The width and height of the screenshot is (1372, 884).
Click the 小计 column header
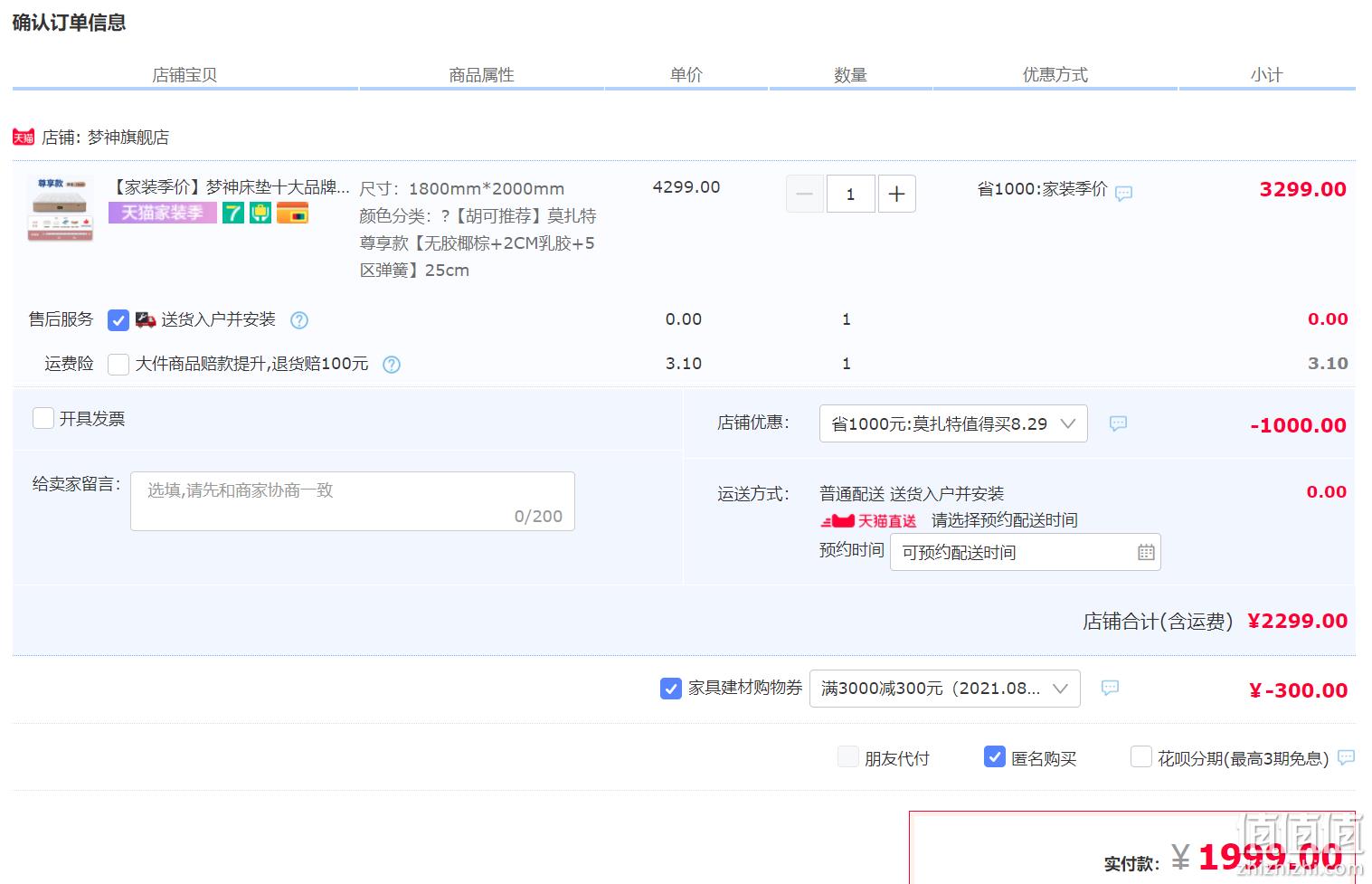pyautogui.click(x=1266, y=75)
